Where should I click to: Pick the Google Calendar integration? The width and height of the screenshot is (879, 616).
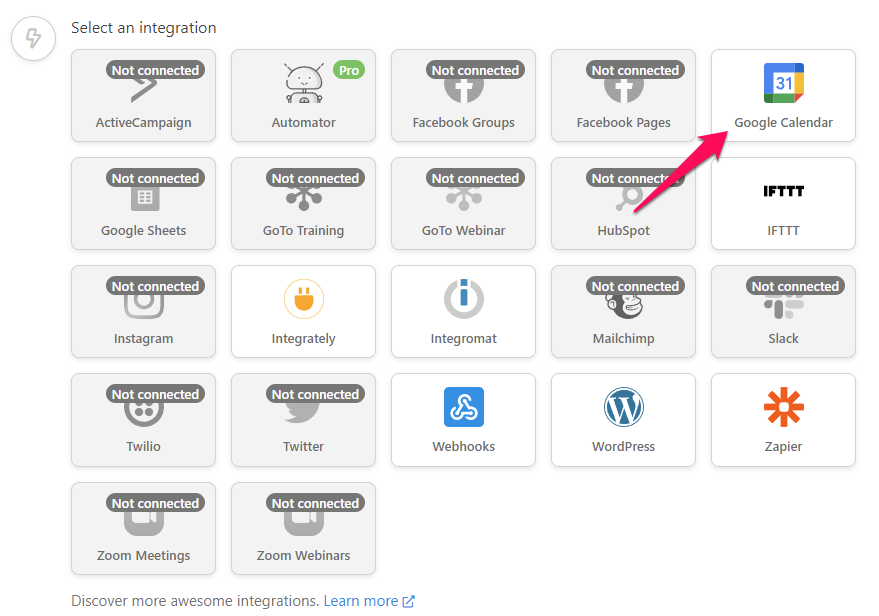pyautogui.click(x=784, y=95)
